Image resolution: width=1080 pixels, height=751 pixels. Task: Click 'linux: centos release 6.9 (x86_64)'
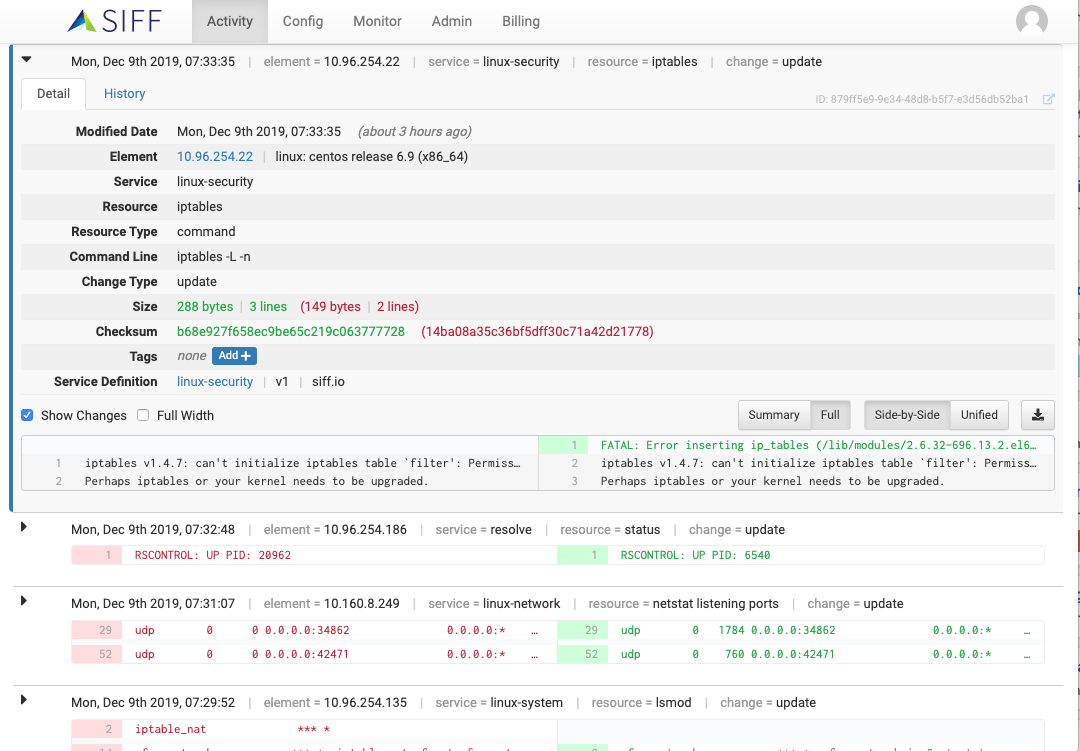[x=371, y=156]
